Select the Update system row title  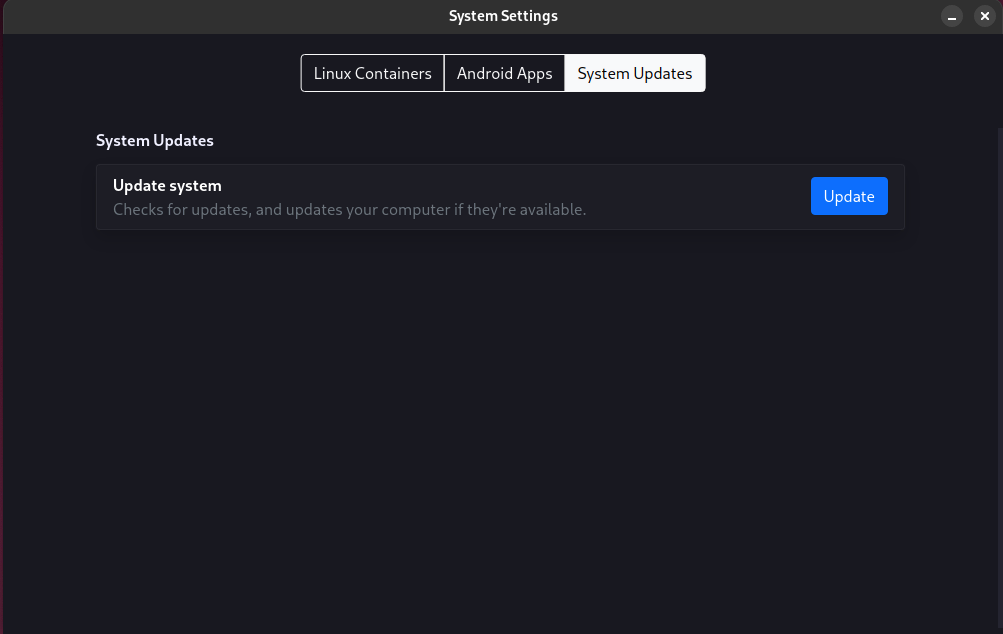pyautogui.click(x=167, y=186)
